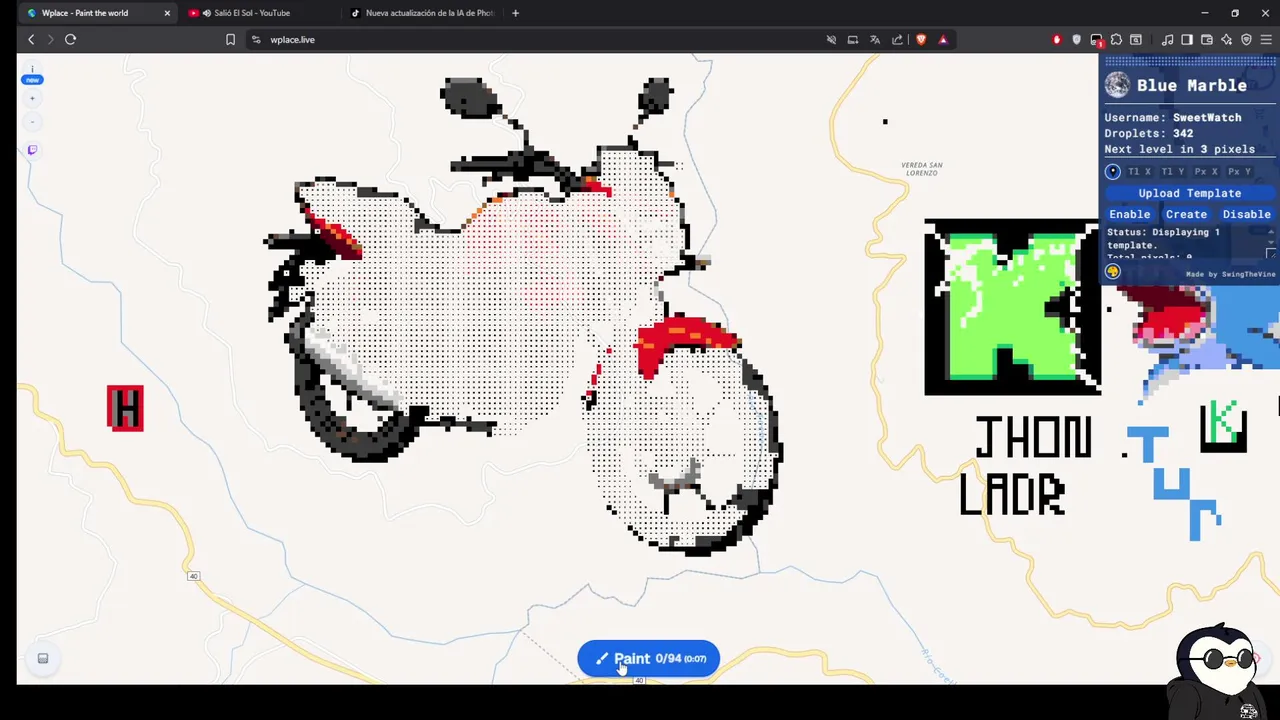Click the Paint 0/94 button
The width and height of the screenshot is (1280, 720).
pyautogui.click(x=648, y=658)
